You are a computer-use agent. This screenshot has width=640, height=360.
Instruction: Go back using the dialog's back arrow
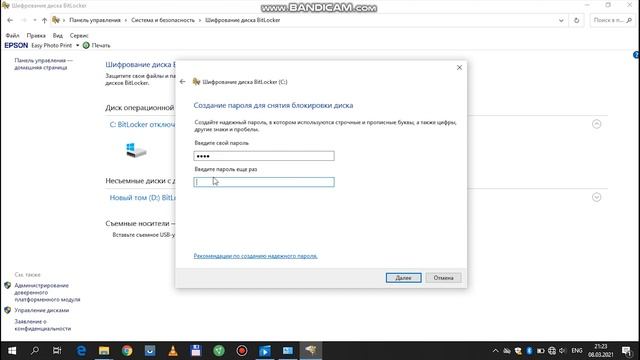(182, 82)
